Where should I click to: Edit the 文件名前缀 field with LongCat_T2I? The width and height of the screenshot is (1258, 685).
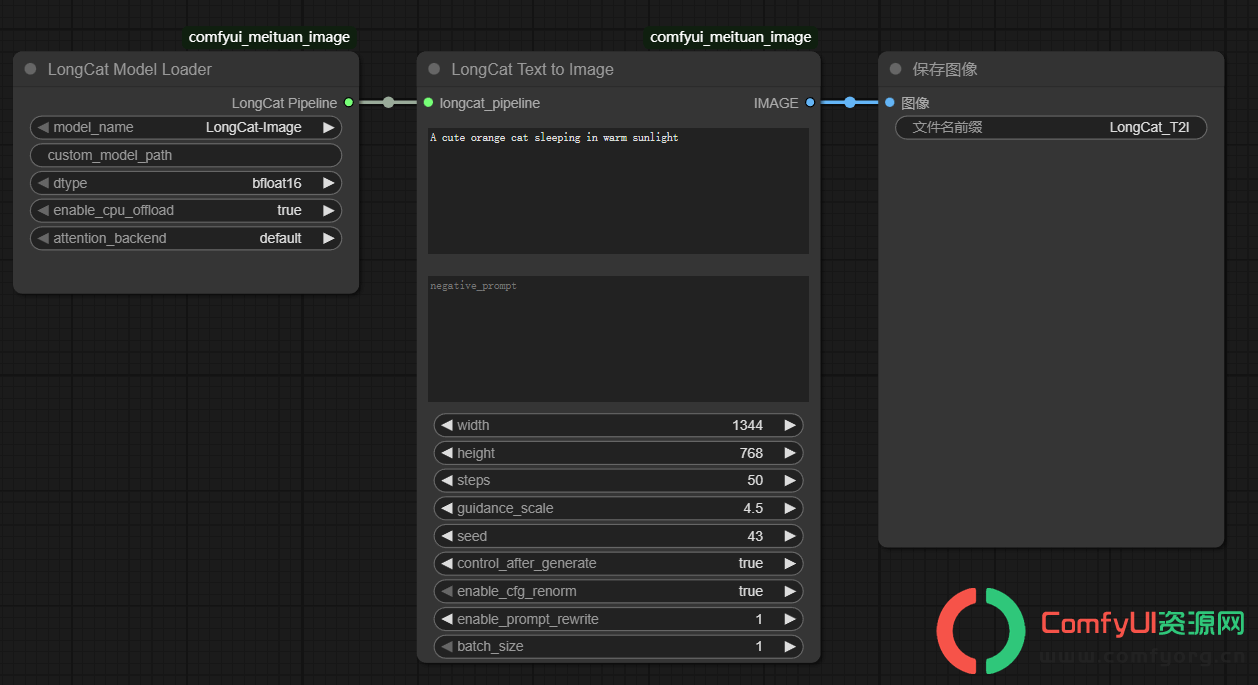pyautogui.click(x=1051, y=127)
